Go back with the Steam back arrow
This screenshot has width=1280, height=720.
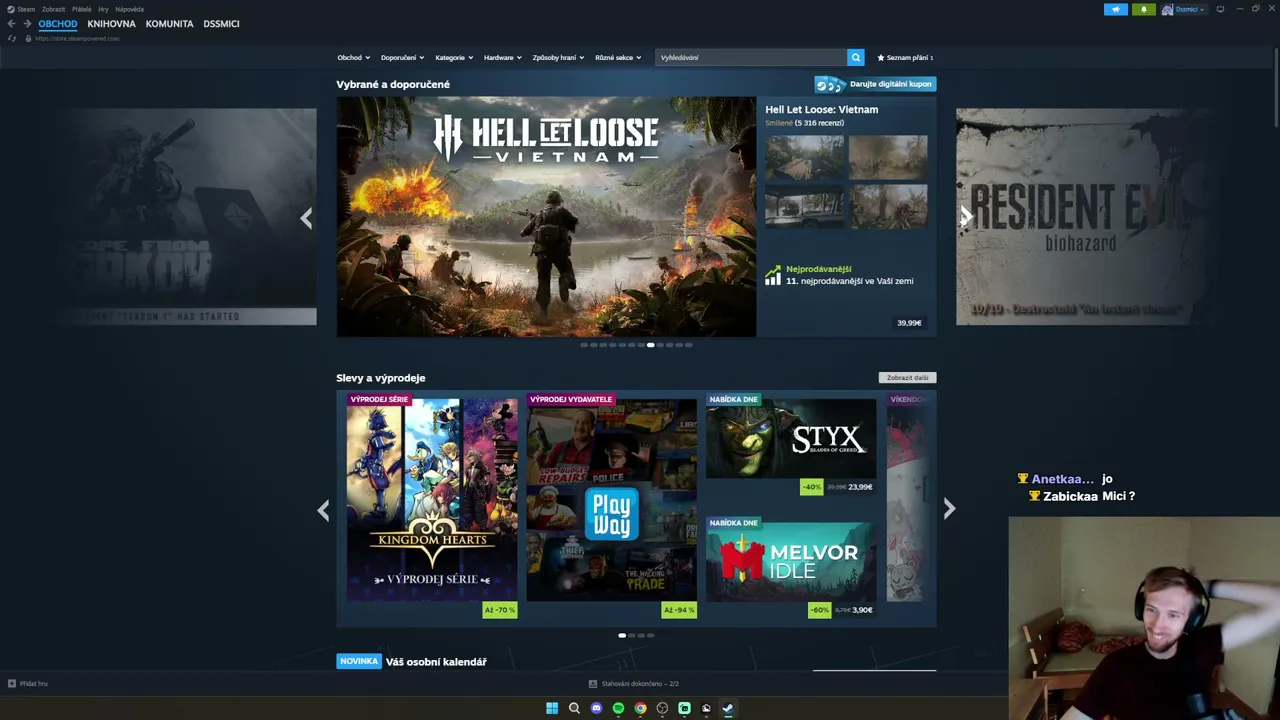pyautogui.click(x=11, y=24)
